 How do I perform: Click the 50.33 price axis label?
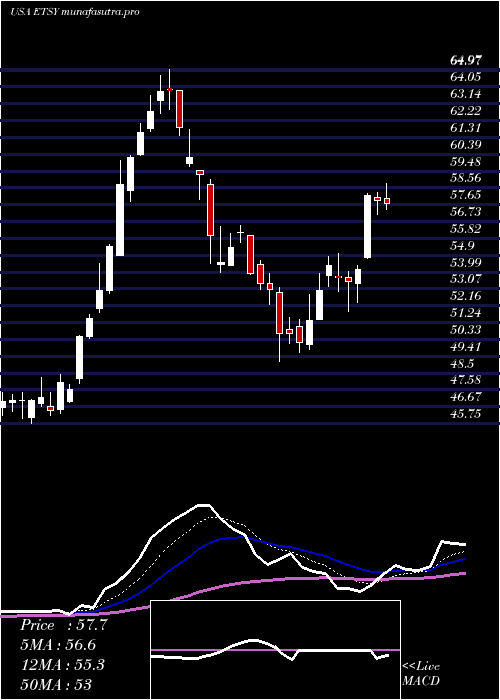(465, 330)
